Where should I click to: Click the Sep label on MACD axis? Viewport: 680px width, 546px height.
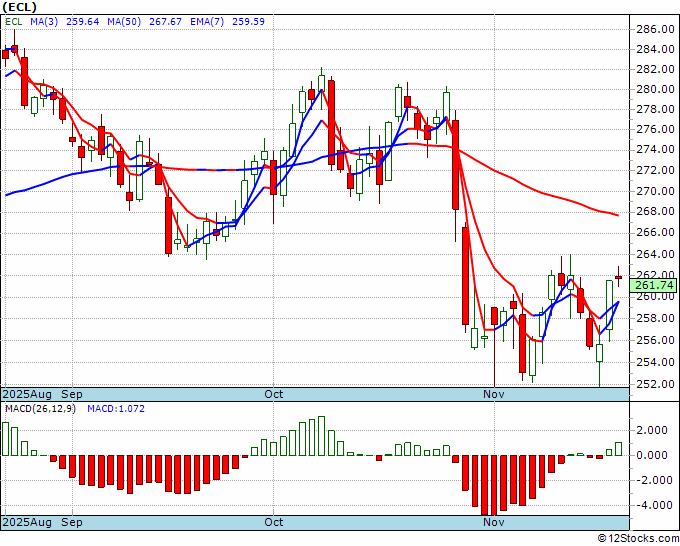pyautogui.click(x=72, y=522)
